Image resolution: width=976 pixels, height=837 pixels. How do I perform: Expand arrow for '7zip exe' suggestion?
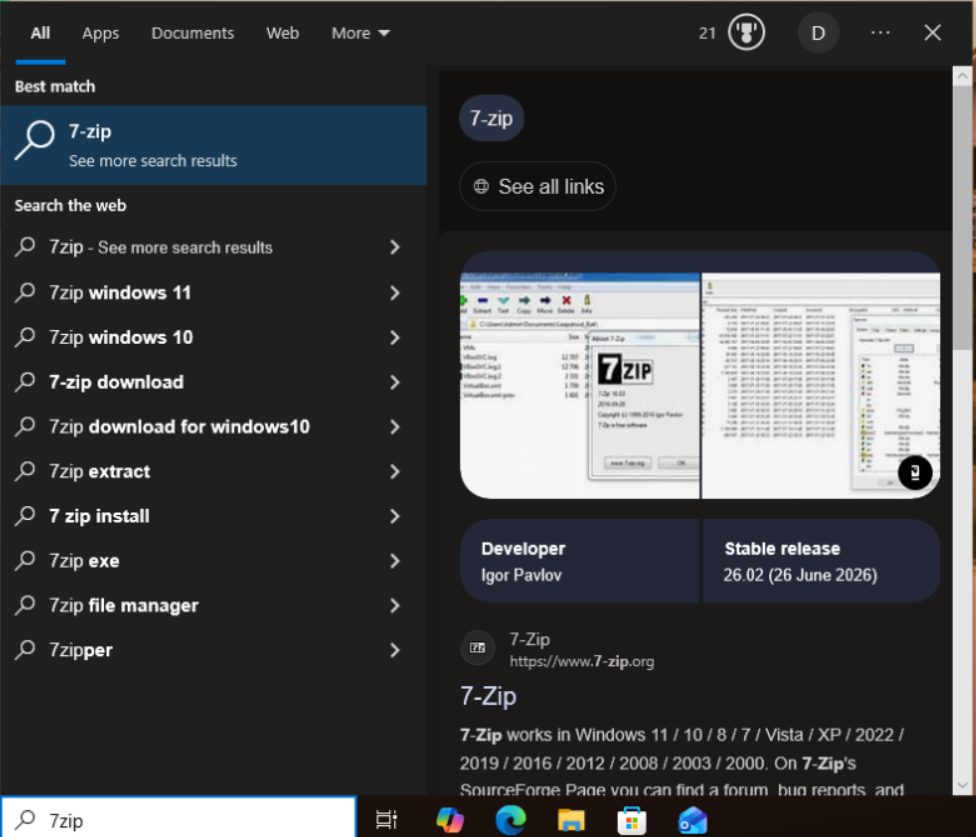tap(394, 561)
